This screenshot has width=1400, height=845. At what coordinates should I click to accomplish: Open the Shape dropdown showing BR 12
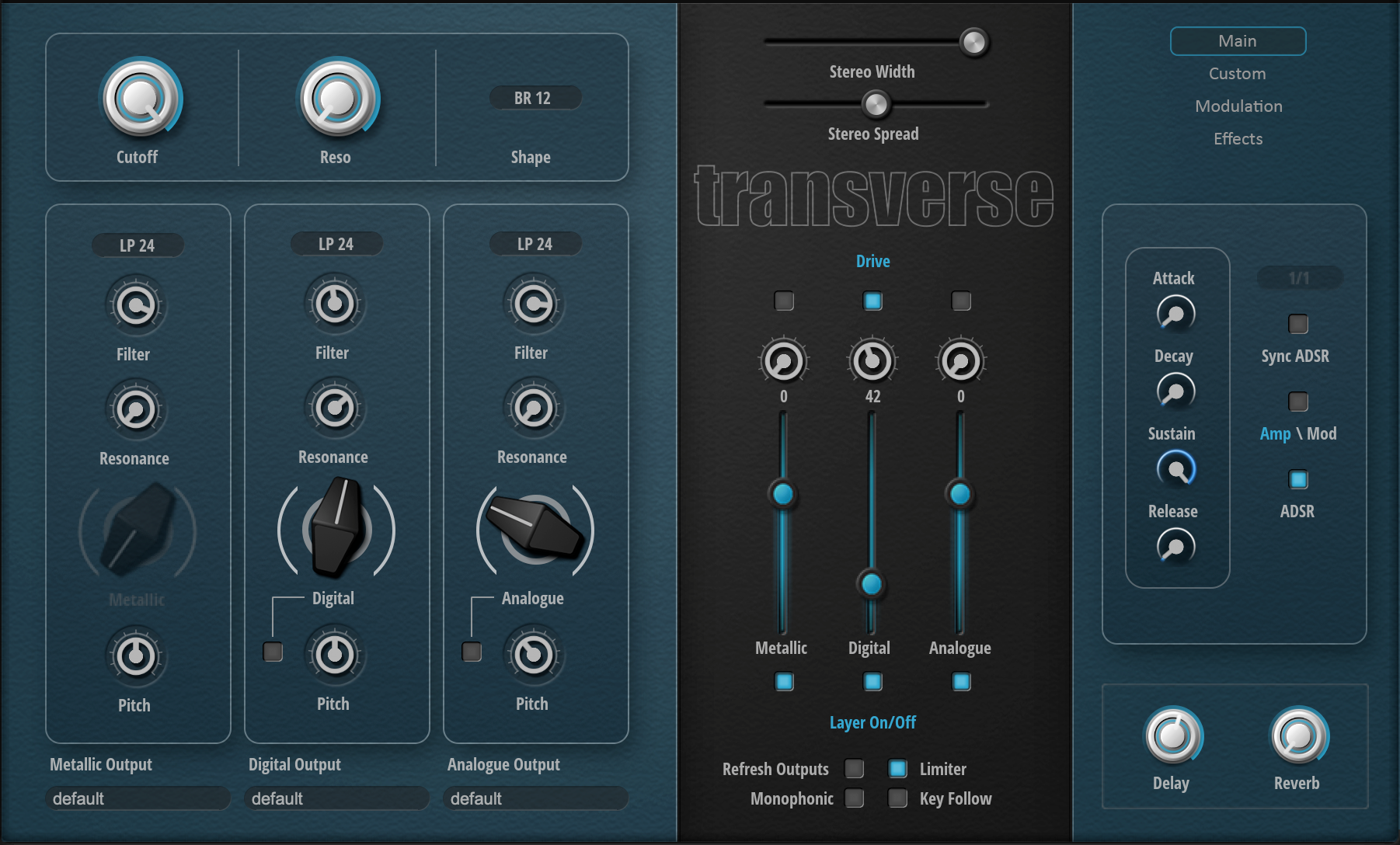pyautogui.click(x=534, y=98)
